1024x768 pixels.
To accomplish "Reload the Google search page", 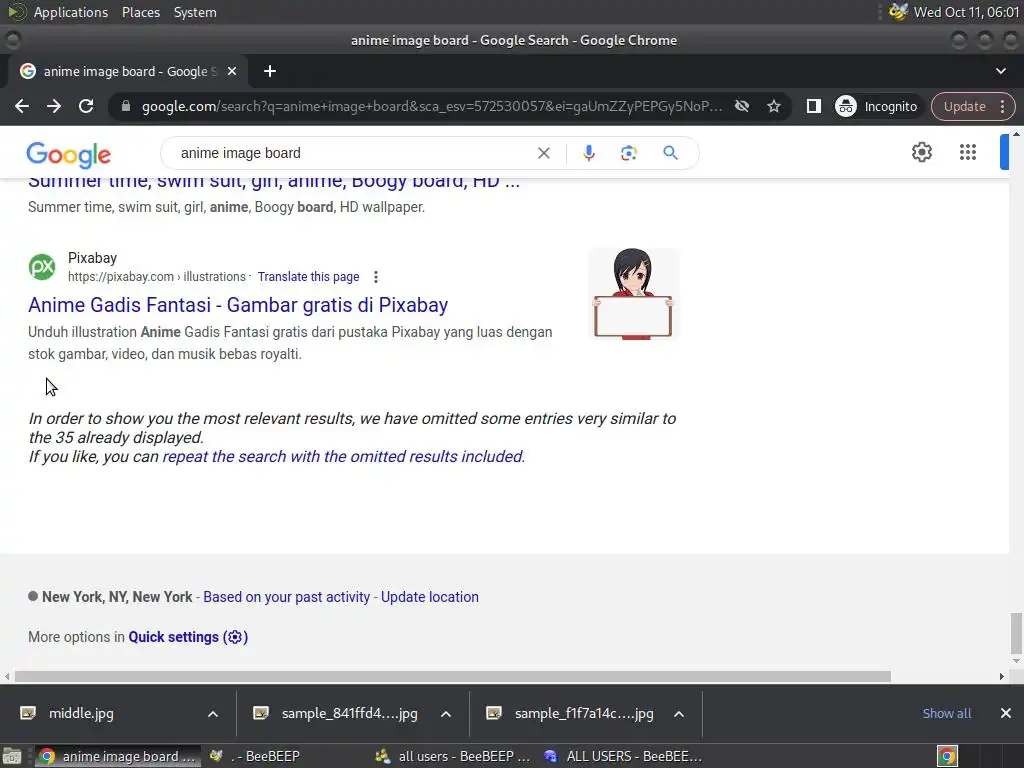I will tap(86, 106).
